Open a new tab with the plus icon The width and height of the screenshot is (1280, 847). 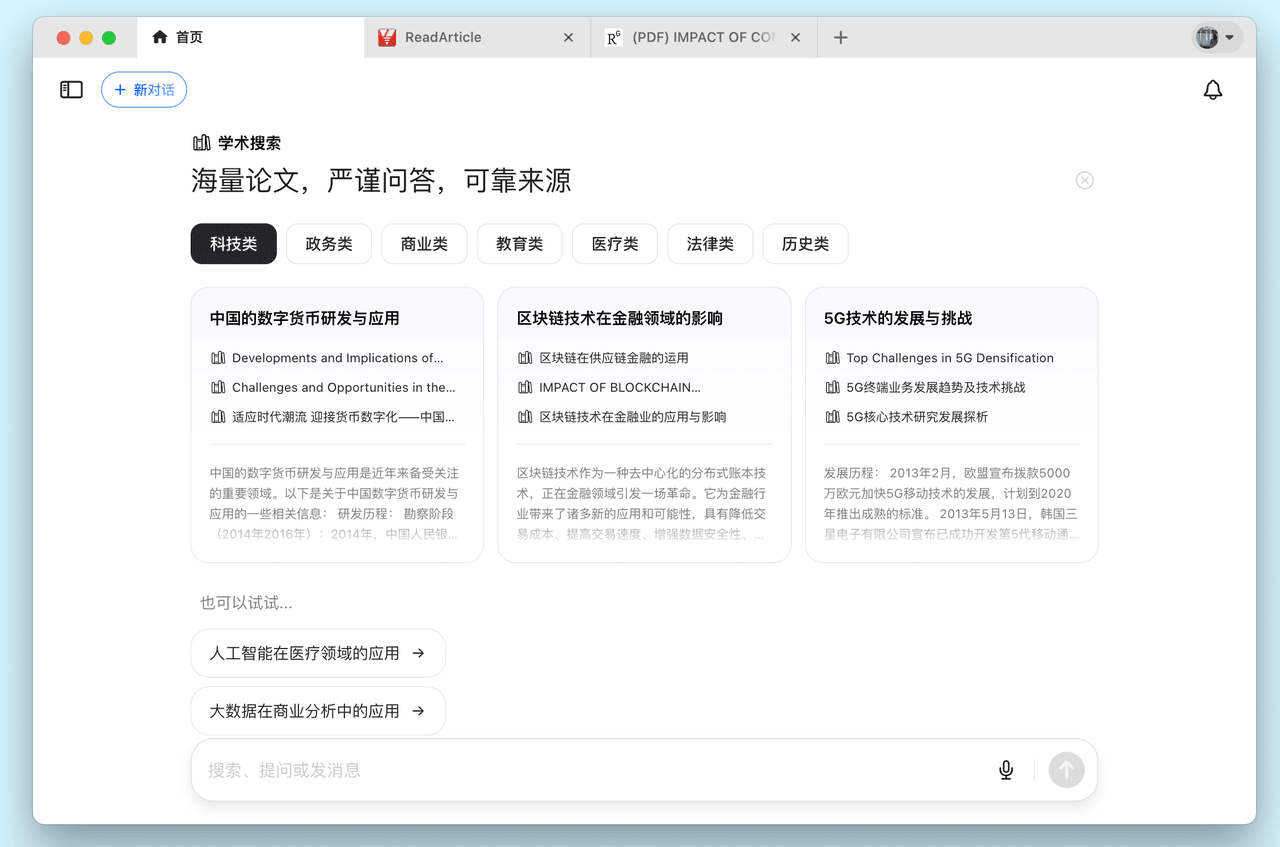click(x=840, y=37)
